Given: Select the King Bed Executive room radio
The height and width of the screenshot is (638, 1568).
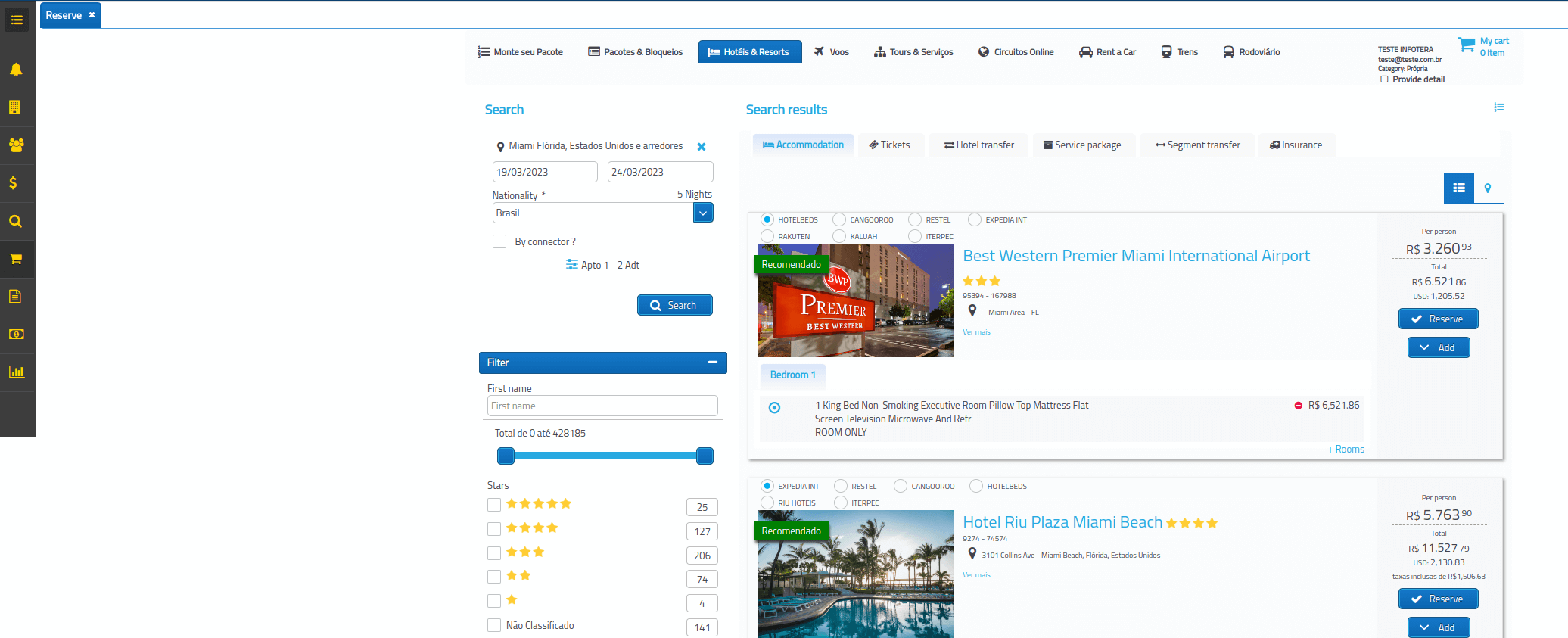Looking at the screenshot, I should tap(774, 408).
